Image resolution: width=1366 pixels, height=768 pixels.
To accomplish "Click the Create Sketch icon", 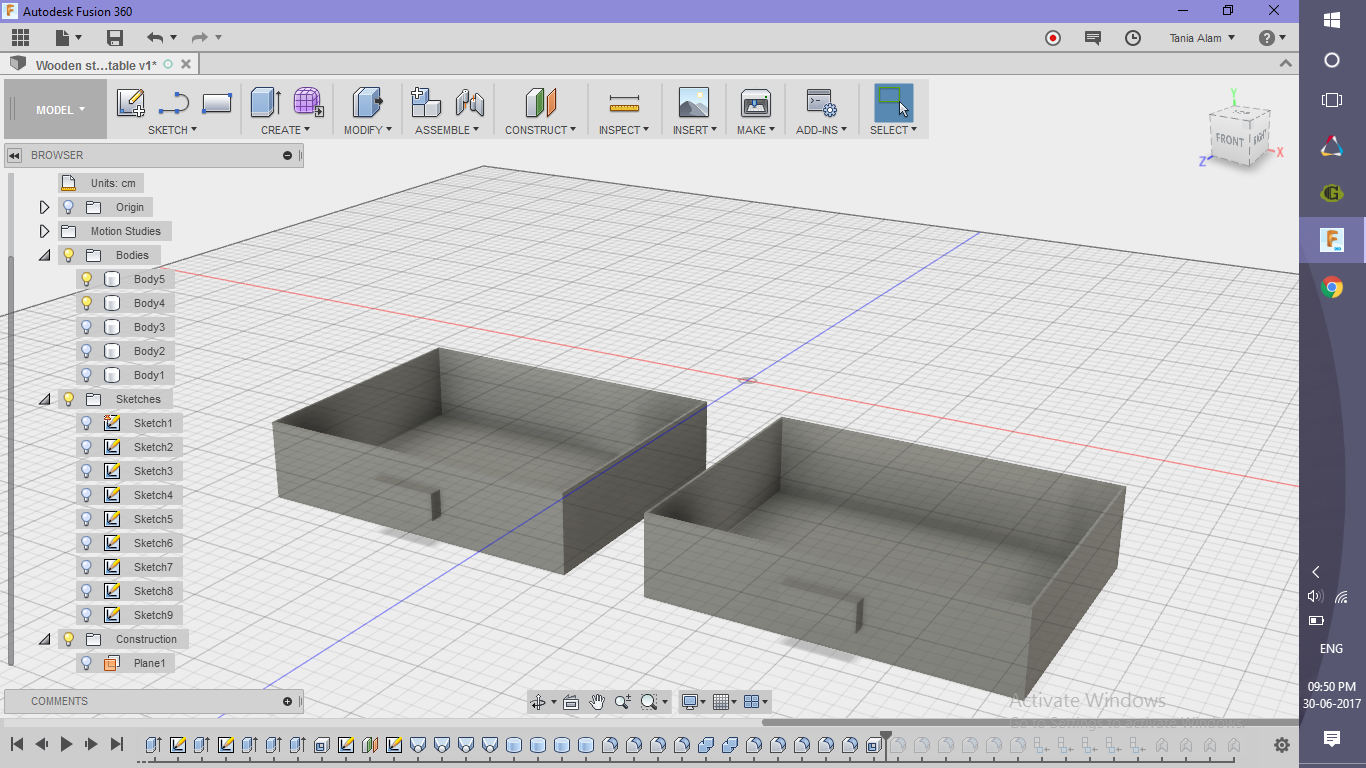I will [131, 103].
